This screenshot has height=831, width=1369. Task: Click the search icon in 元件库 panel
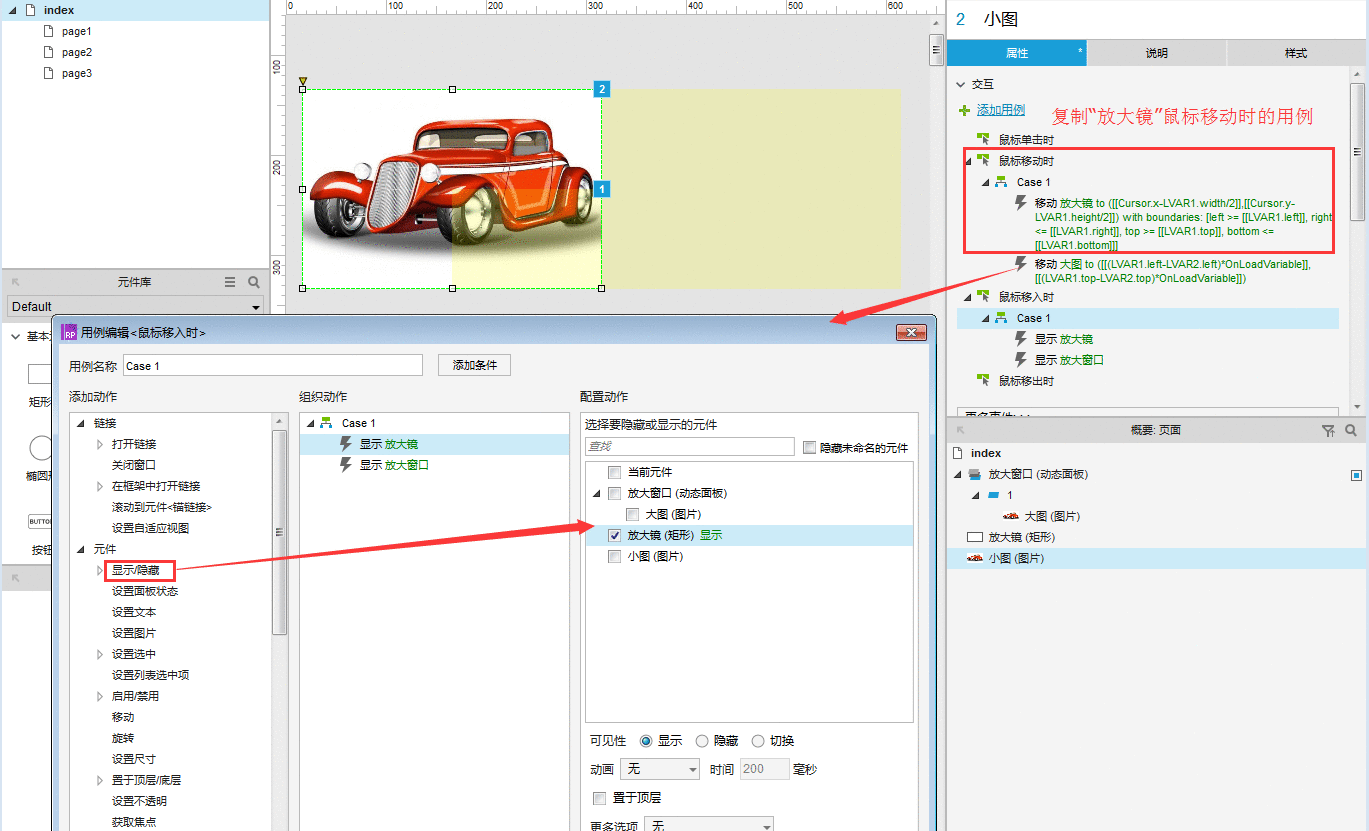click(x=254, y=283)
